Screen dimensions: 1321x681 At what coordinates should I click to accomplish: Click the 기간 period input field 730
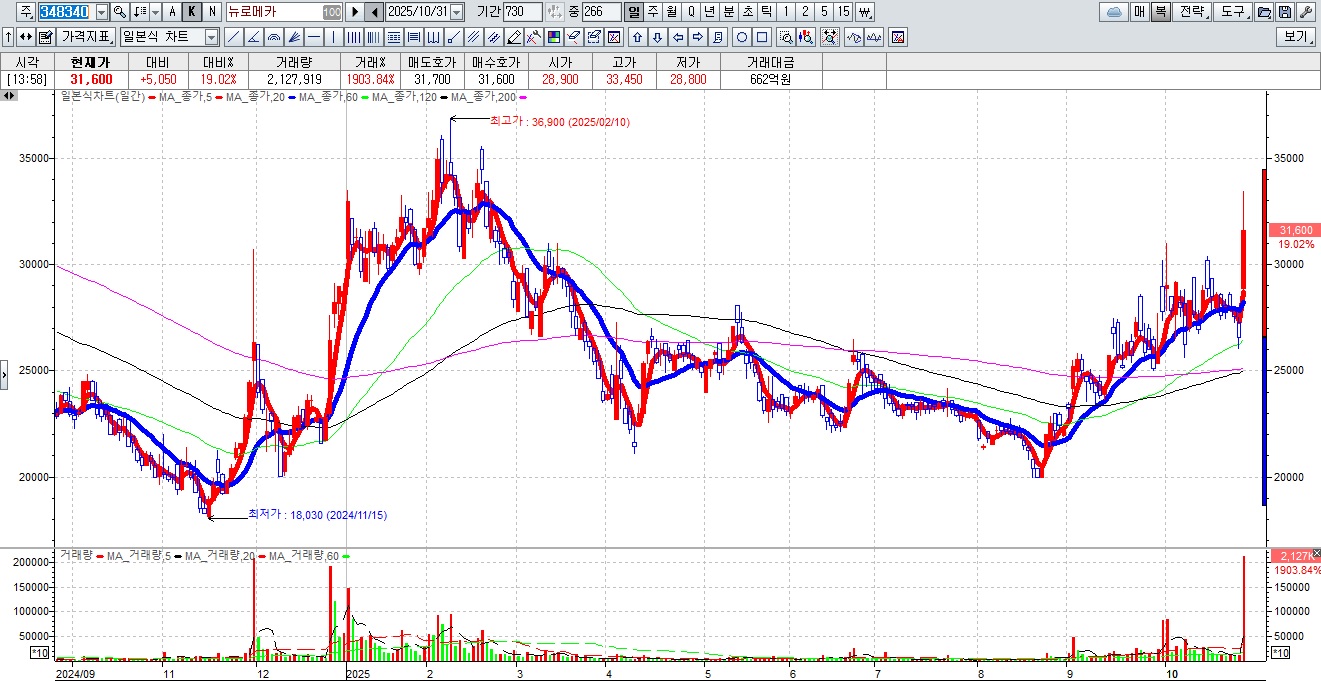523,12
